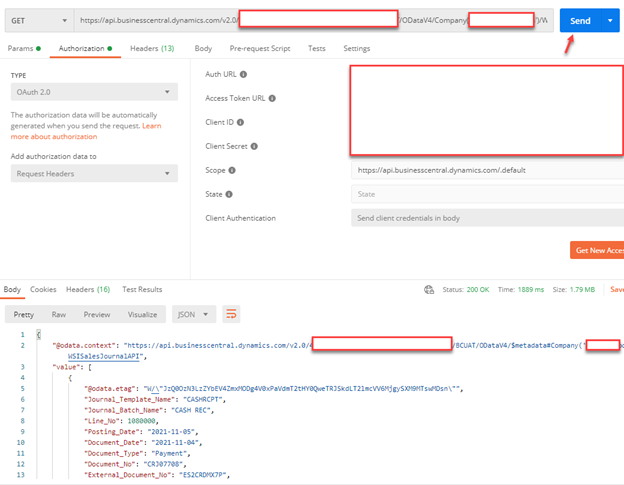Open the GET method dropdown

coord(39,21)
